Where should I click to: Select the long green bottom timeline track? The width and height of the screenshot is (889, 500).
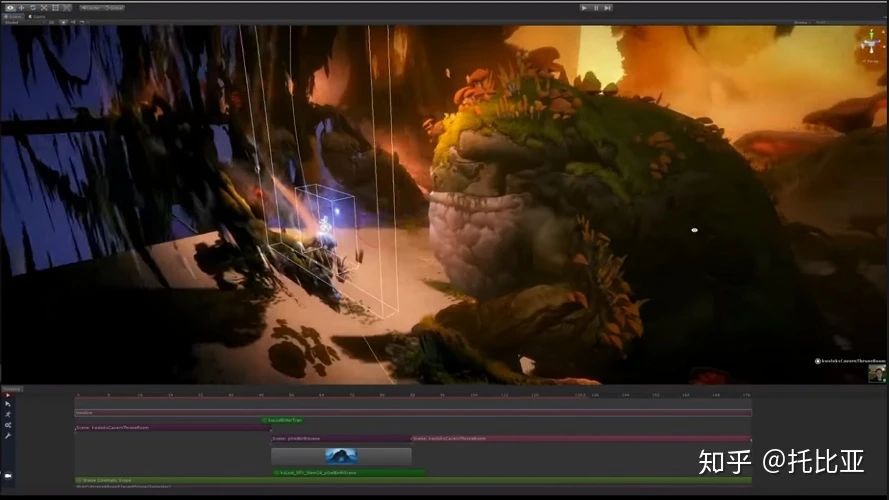(413, 480)
